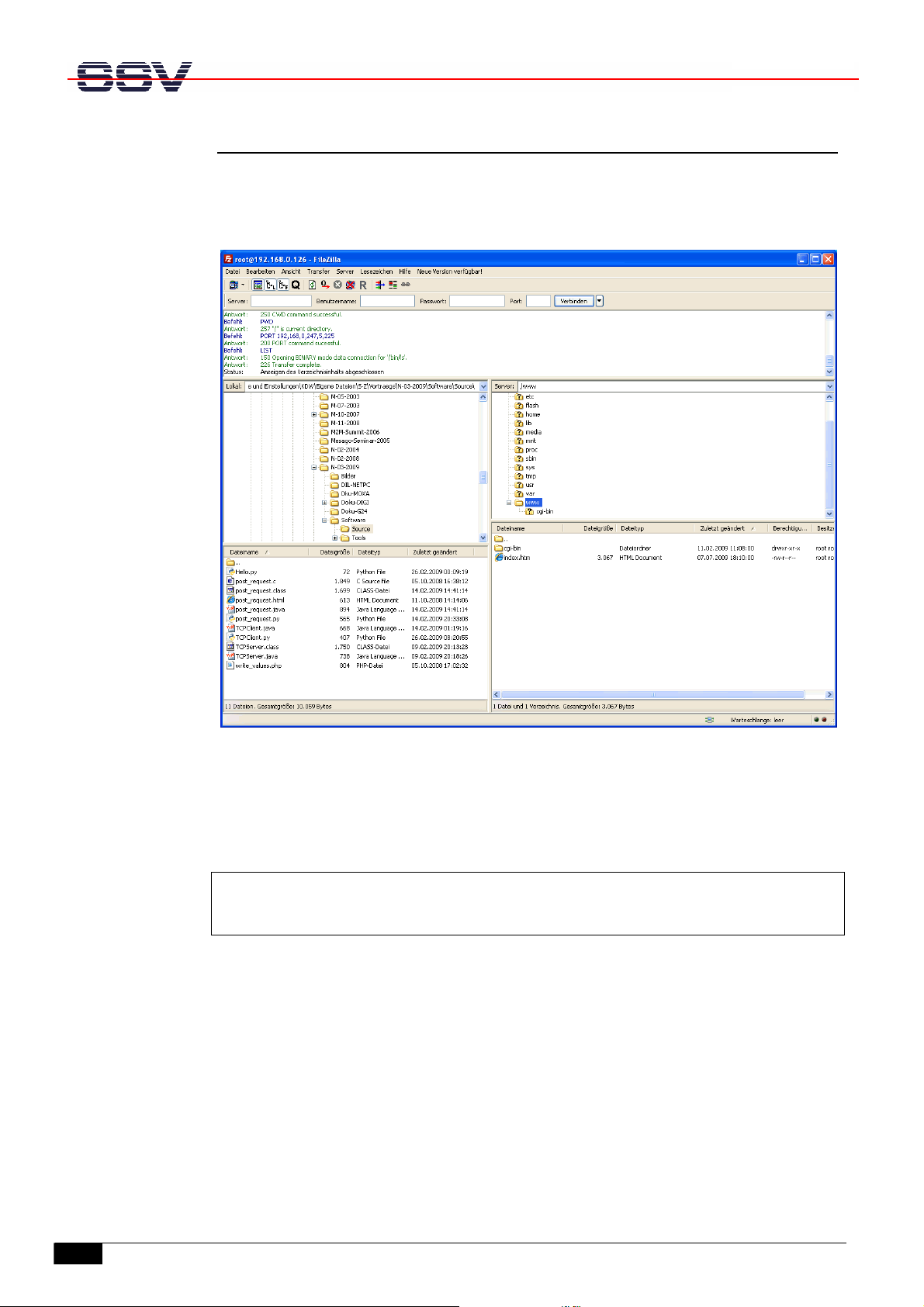The width and height of the screenshot is (924, 1307).
Task: Click the status bar transfer queue icon
Action: tap(709, 720)
